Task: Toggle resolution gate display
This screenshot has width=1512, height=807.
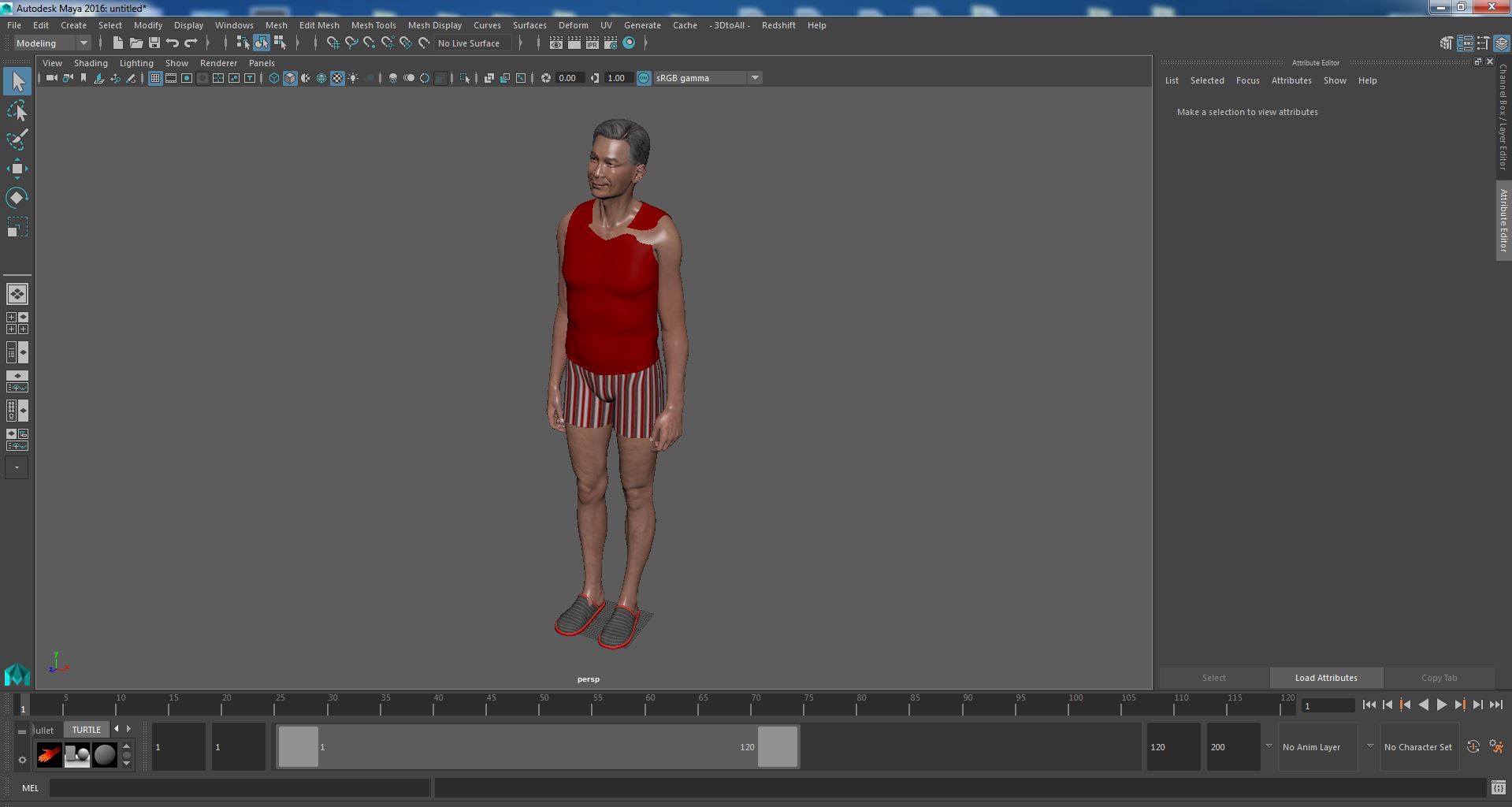Action: (187, 78)
